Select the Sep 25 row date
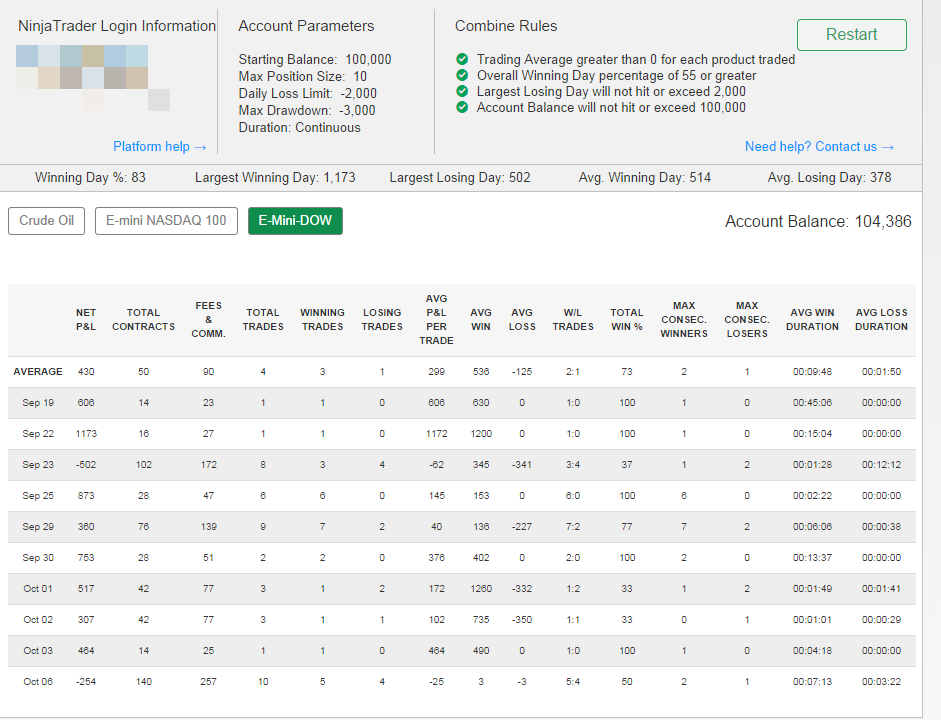 38,496
